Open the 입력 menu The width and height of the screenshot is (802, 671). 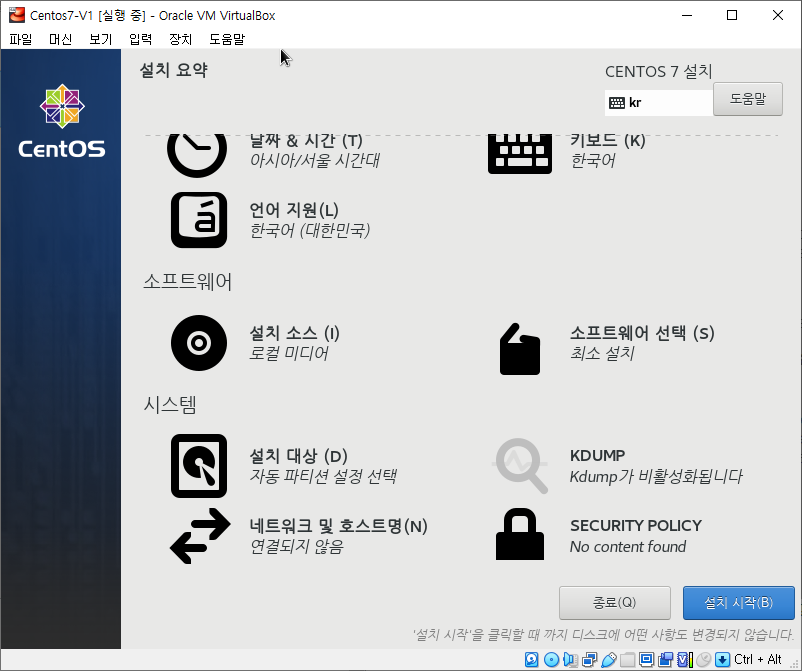pos(140,39)
